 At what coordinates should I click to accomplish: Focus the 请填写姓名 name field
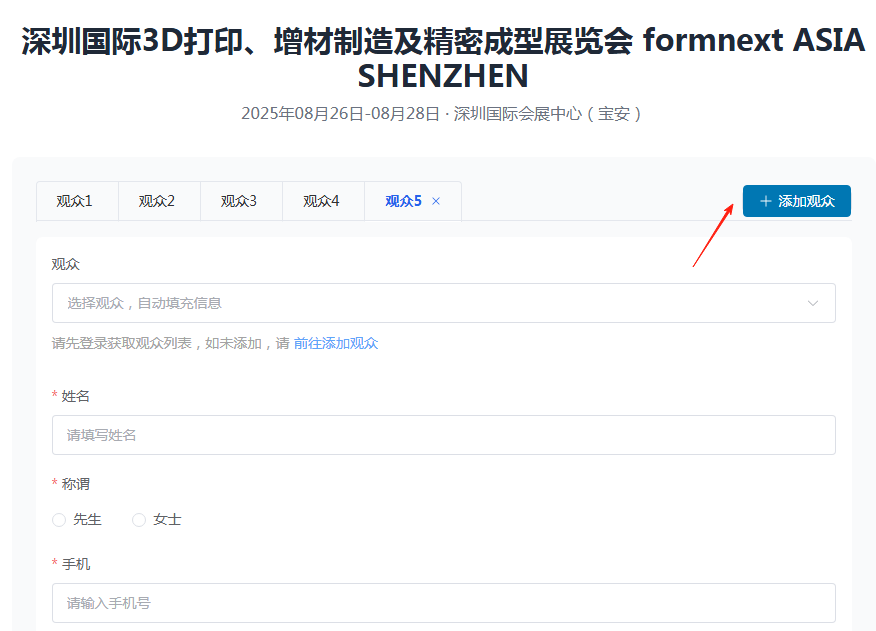(x=444, y=435)
